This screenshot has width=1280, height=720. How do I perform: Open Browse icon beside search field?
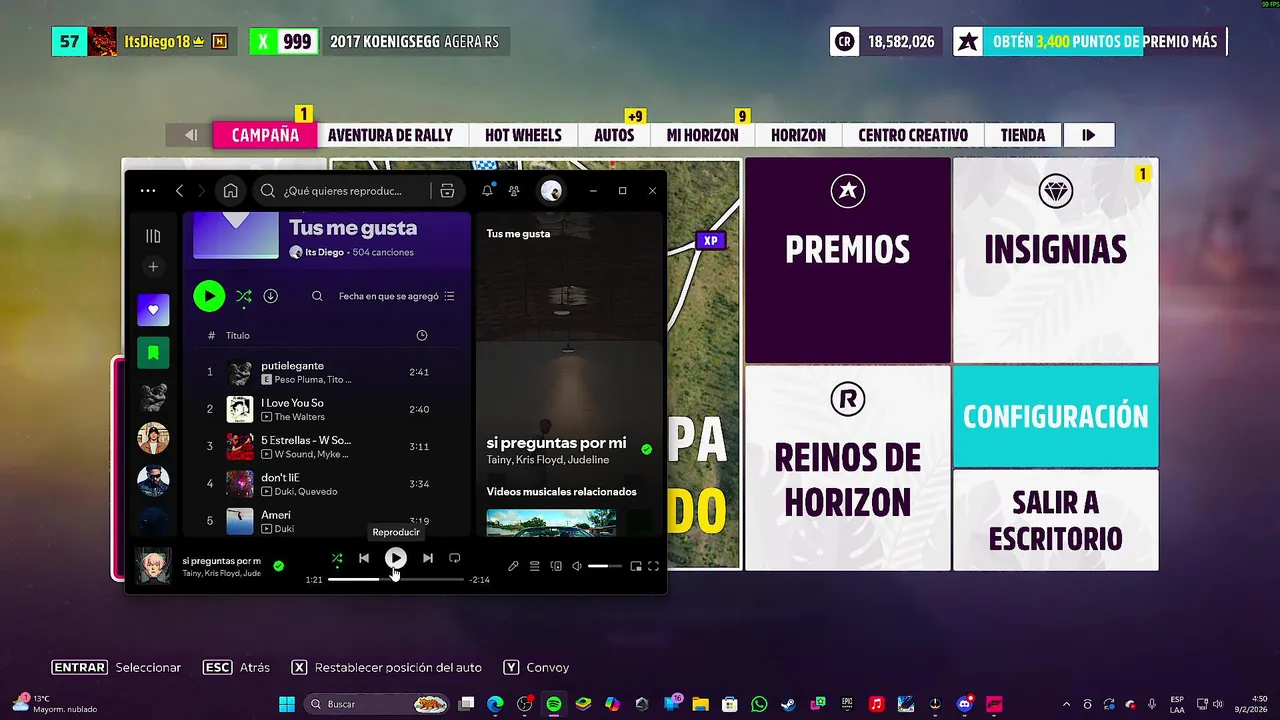[447, 191]
